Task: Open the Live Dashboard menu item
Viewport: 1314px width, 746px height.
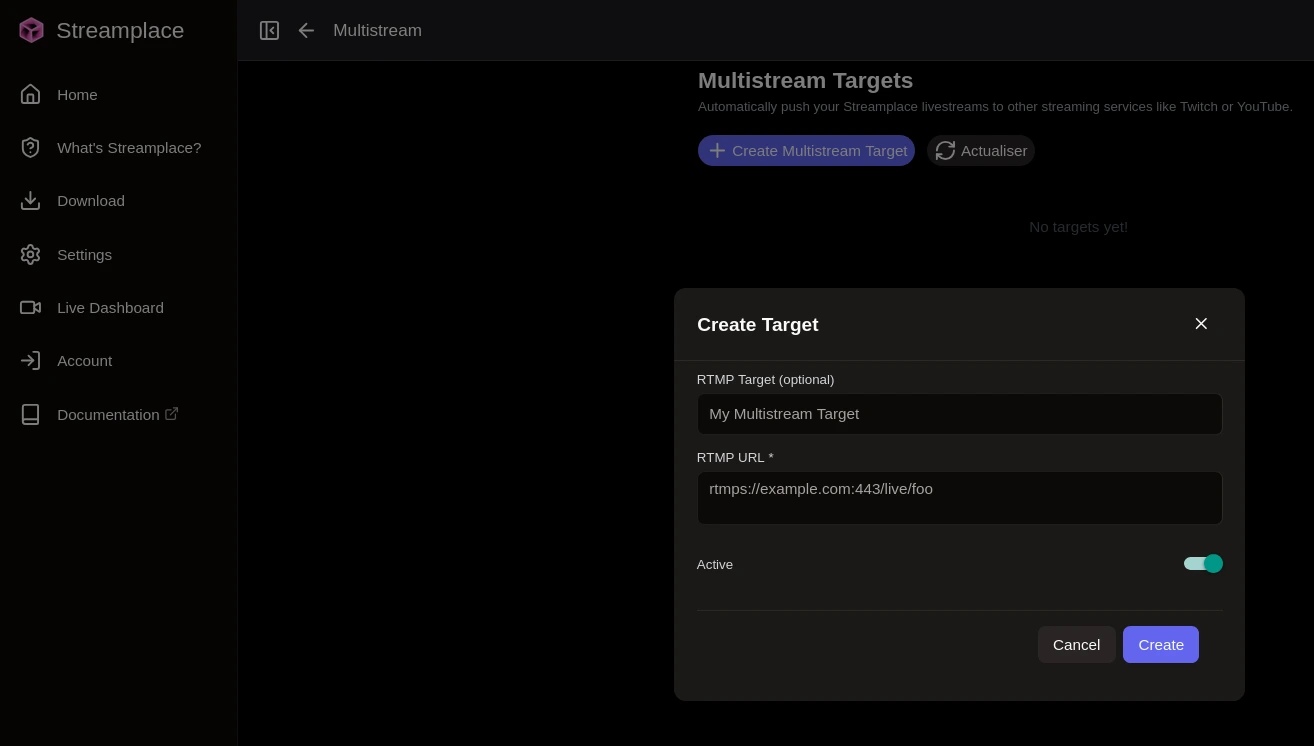Action: coord(110,308)
